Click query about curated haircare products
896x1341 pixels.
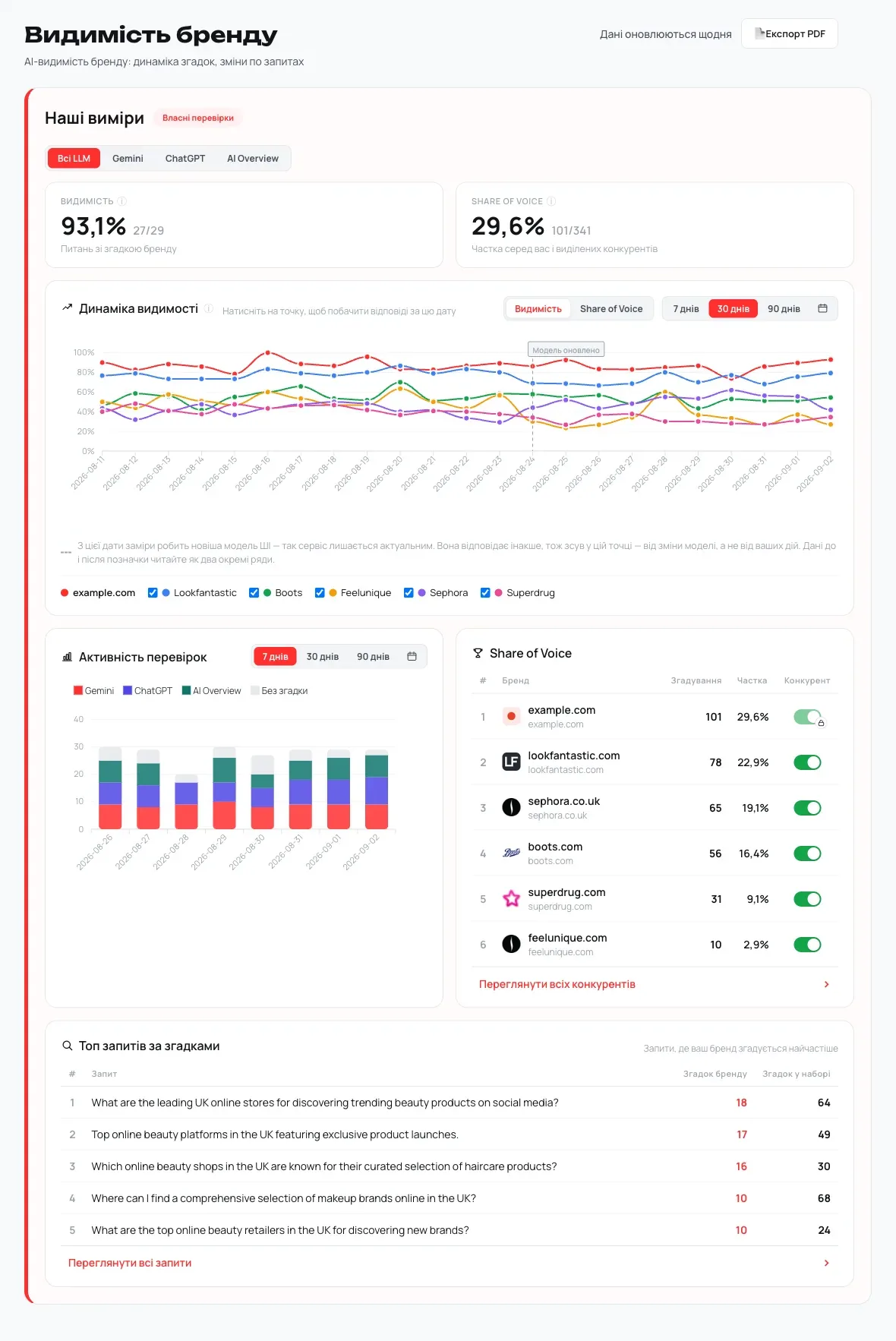pos(324,1166)
